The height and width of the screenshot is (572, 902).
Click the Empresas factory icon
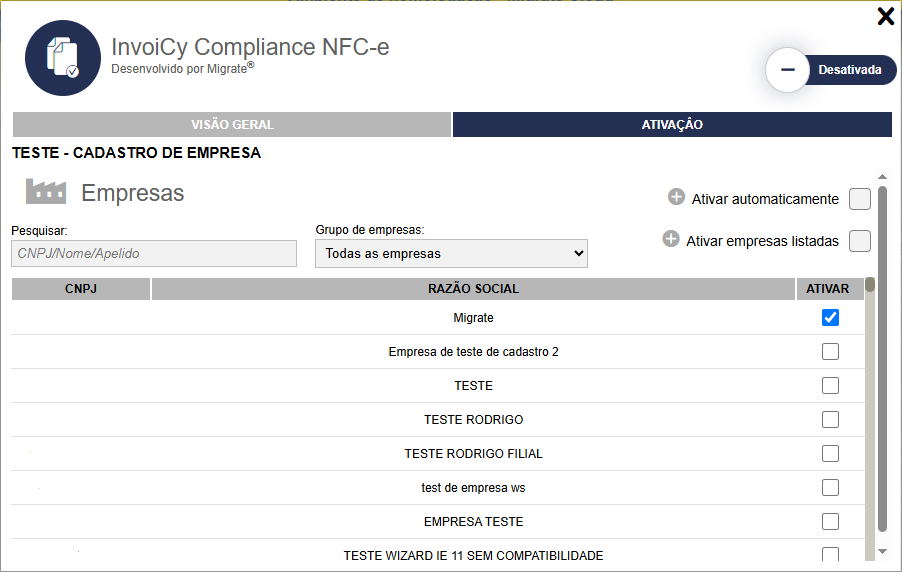pyautogui.click(x=45, y=192)
